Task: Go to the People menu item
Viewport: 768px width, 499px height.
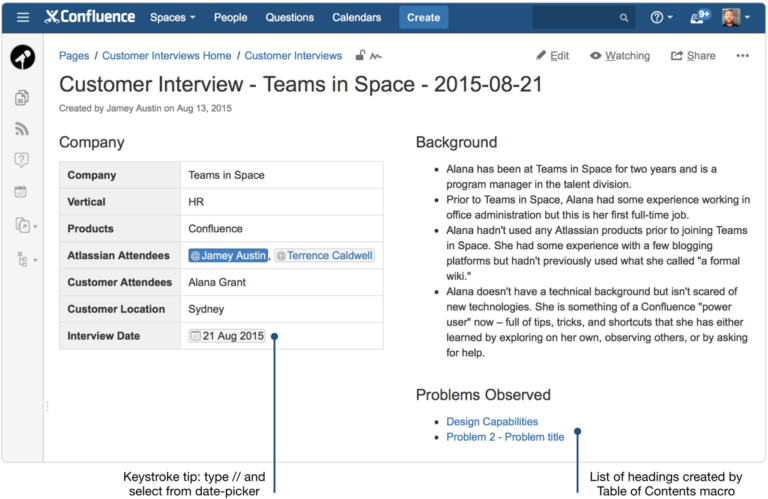Action: pos(230,18)
